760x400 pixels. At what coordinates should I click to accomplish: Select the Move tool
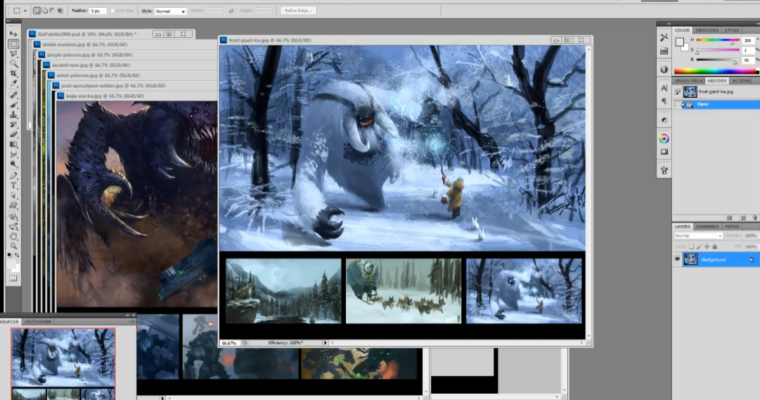14,33
